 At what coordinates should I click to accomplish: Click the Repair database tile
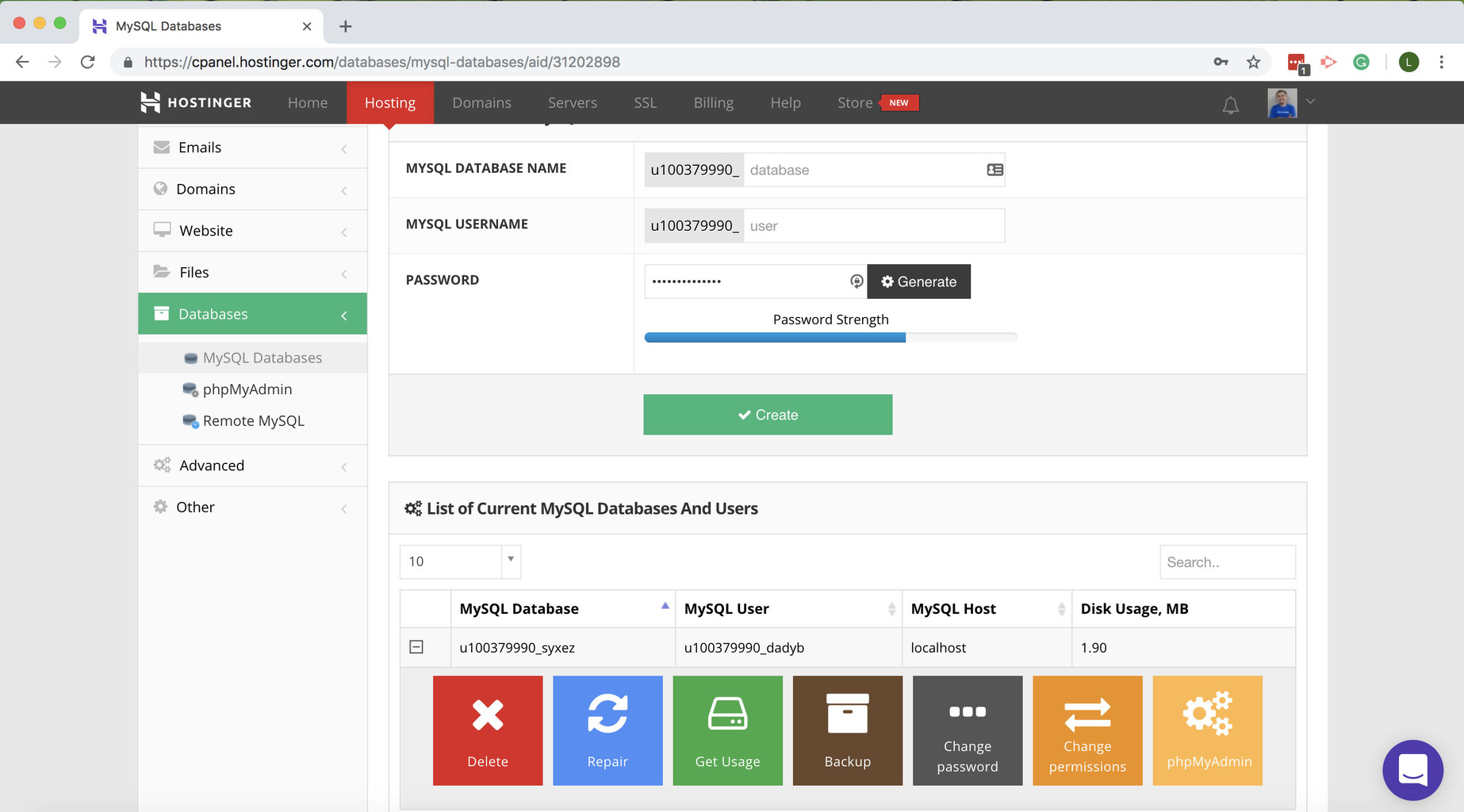point(607,730)
